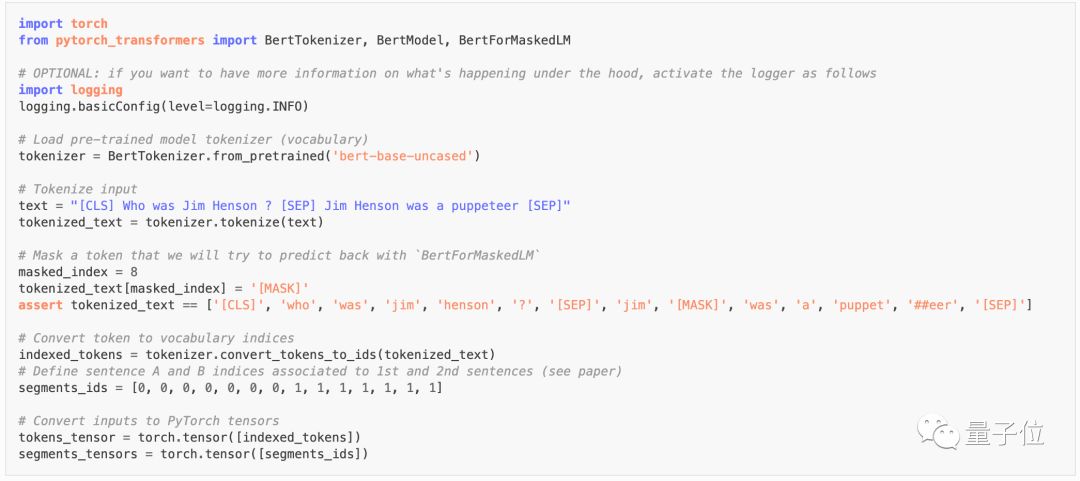Click the 'tokens_tensor' assignment line
The image size is (1080, 481).
click(189, 437)
